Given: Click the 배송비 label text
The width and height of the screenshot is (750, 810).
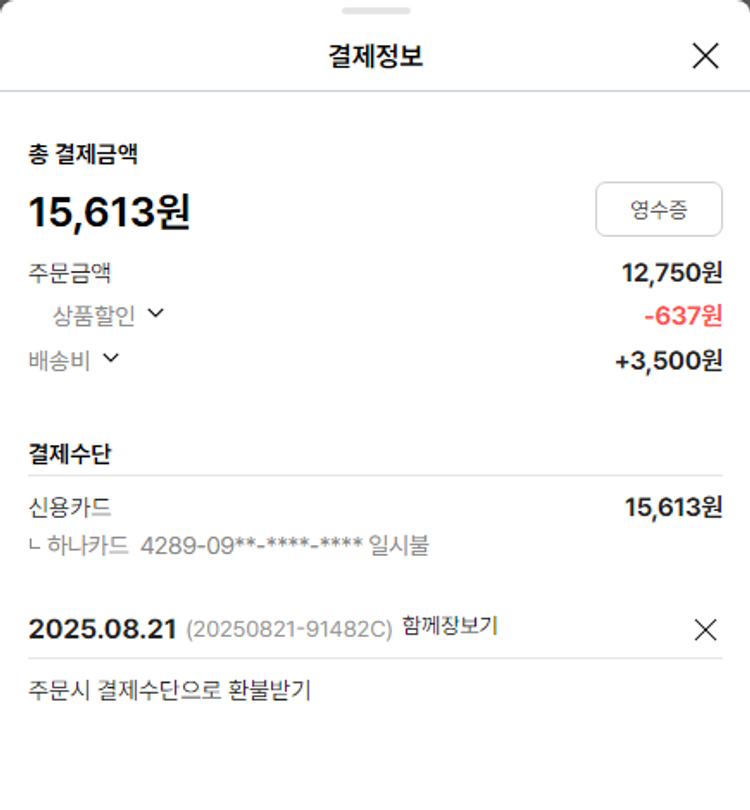Looking at the screenshot, I should 59,360.
